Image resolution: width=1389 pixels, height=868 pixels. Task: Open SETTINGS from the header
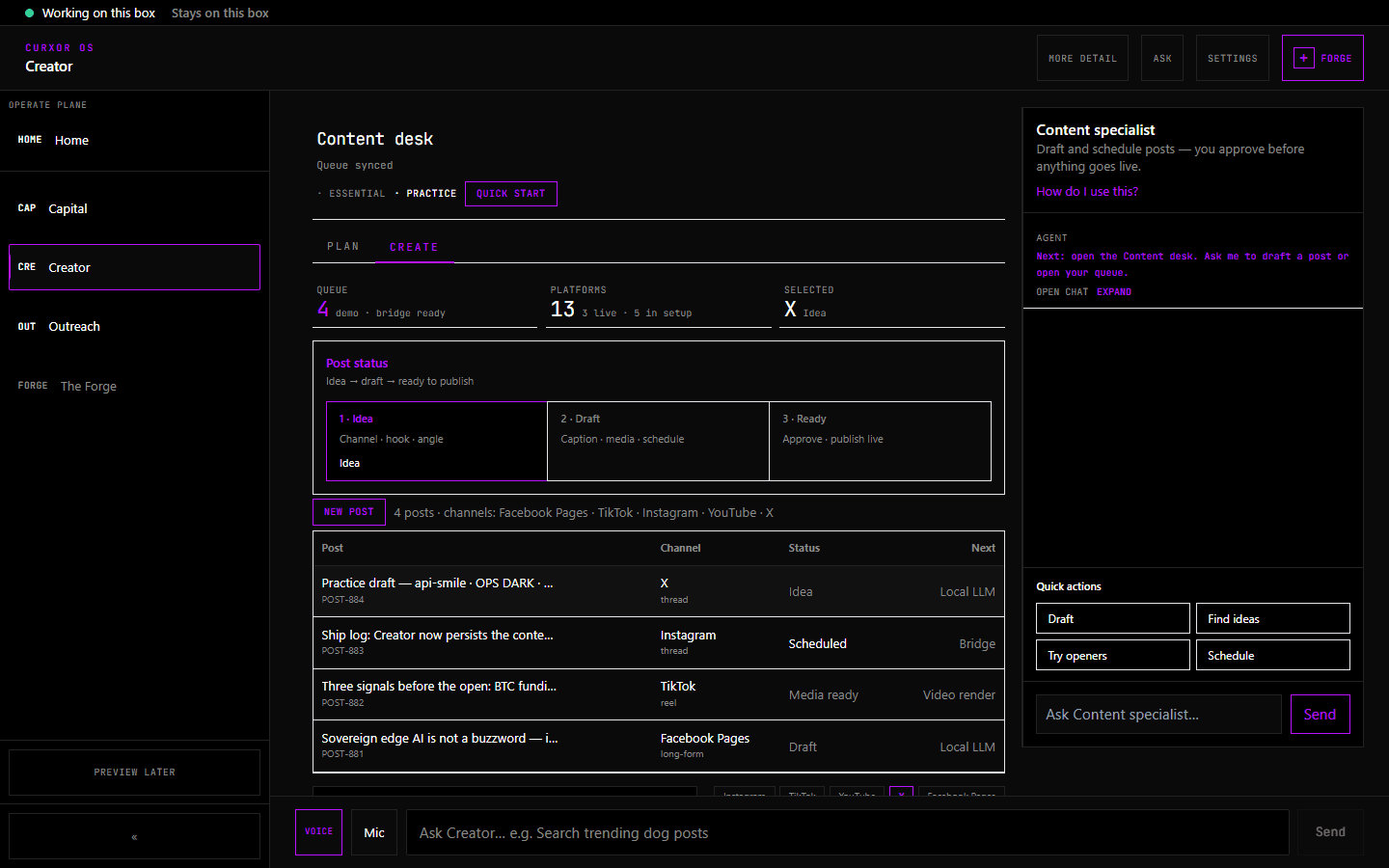click(x=1233, y=58)
